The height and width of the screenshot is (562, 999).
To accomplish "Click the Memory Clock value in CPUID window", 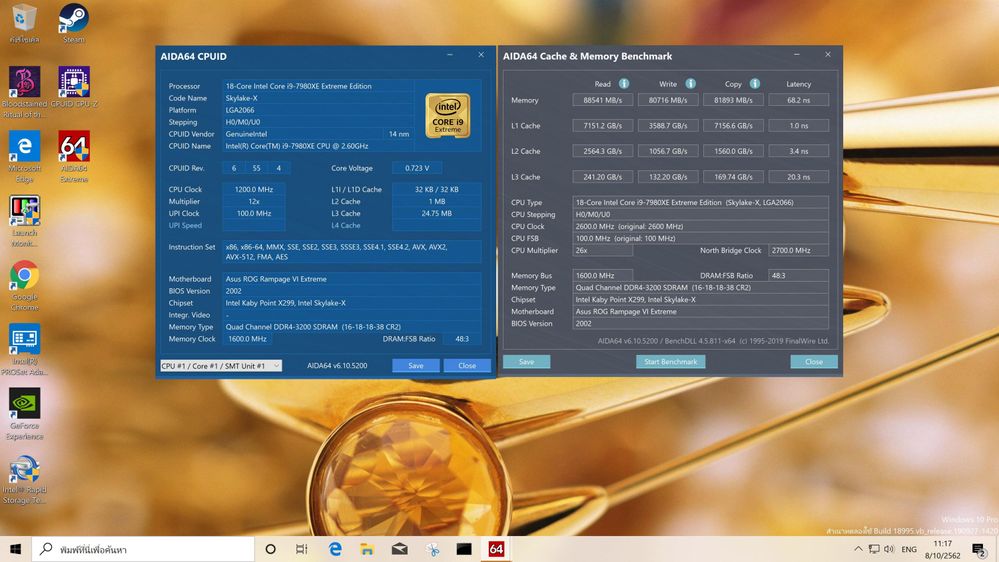I will pyautogui.click(x=247, y=339).
